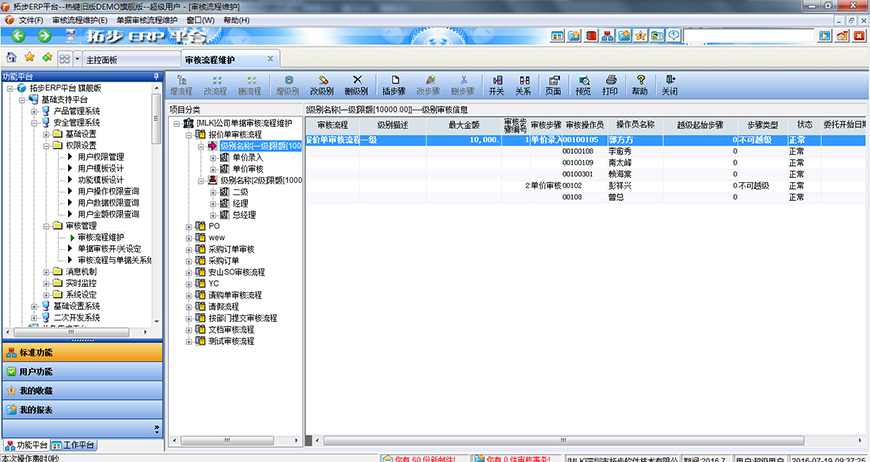This screenshot has height=462, width=870.
Task: Open 帮助 (help) from the toolbar
Action: [x=639, y=84]
